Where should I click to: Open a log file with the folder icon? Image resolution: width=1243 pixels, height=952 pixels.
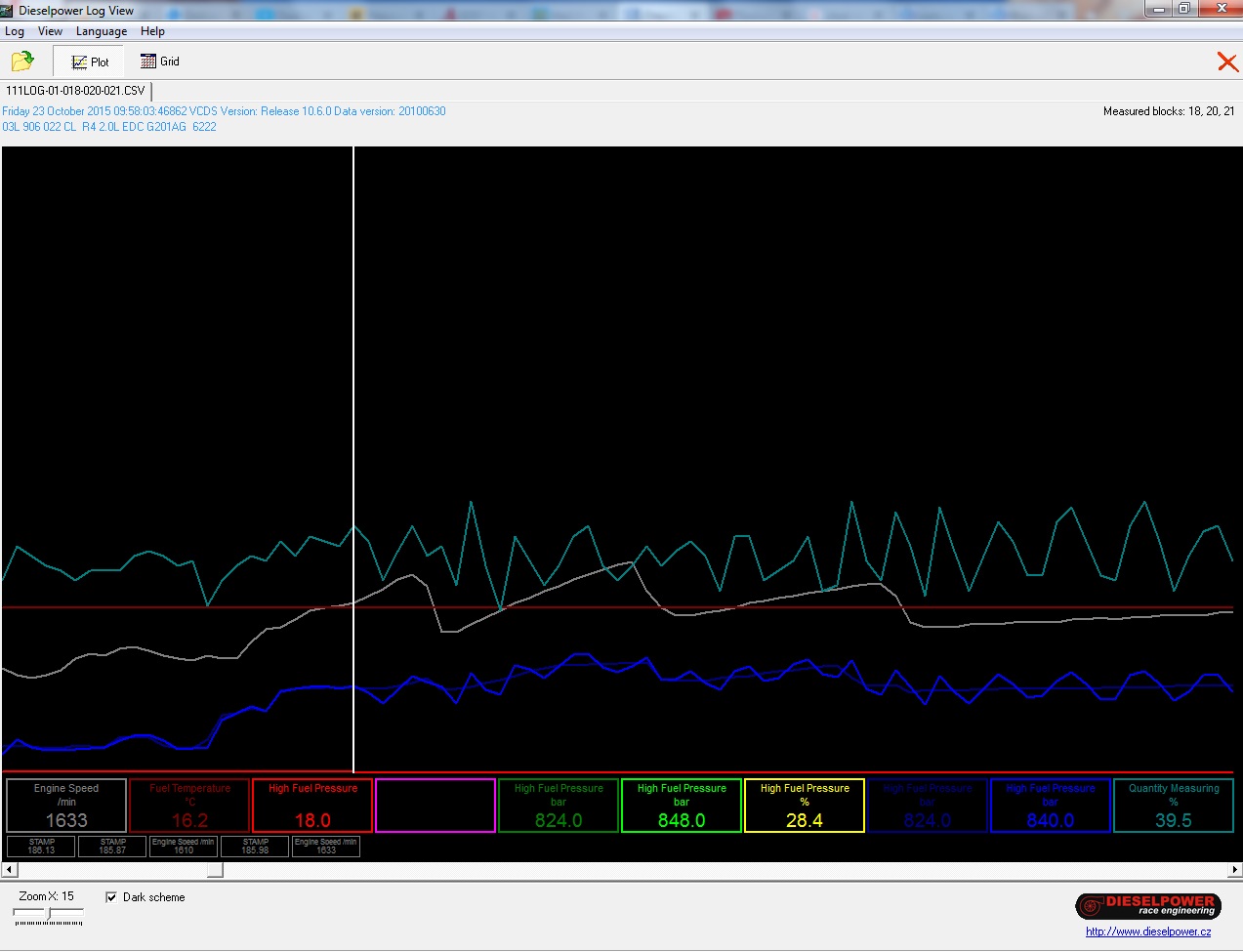[21, 62]
